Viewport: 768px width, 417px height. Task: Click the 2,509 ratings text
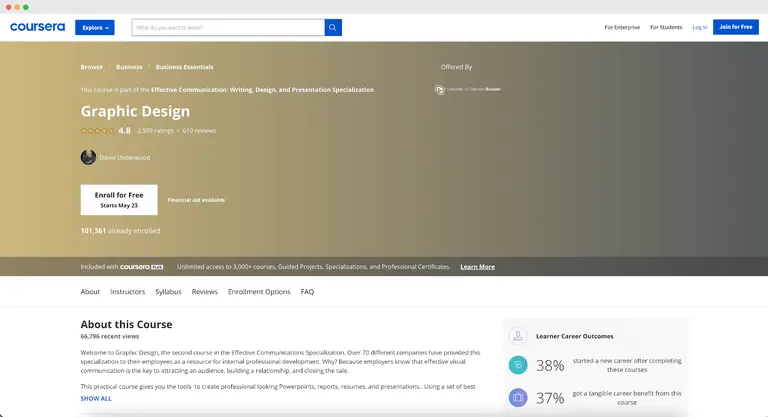coord(155,131)
